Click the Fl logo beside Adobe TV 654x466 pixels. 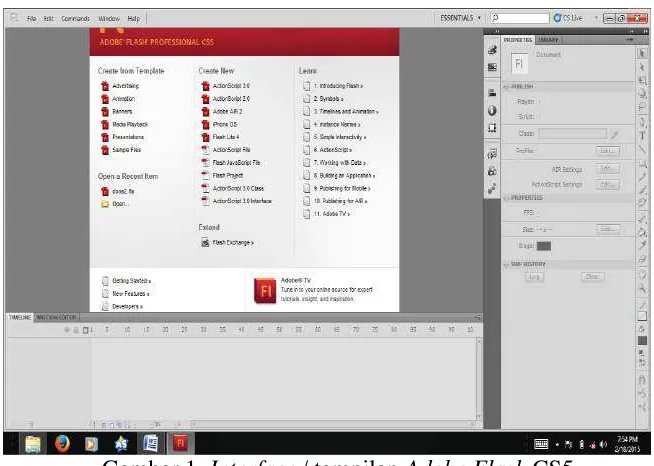click(x=265, y=290)
